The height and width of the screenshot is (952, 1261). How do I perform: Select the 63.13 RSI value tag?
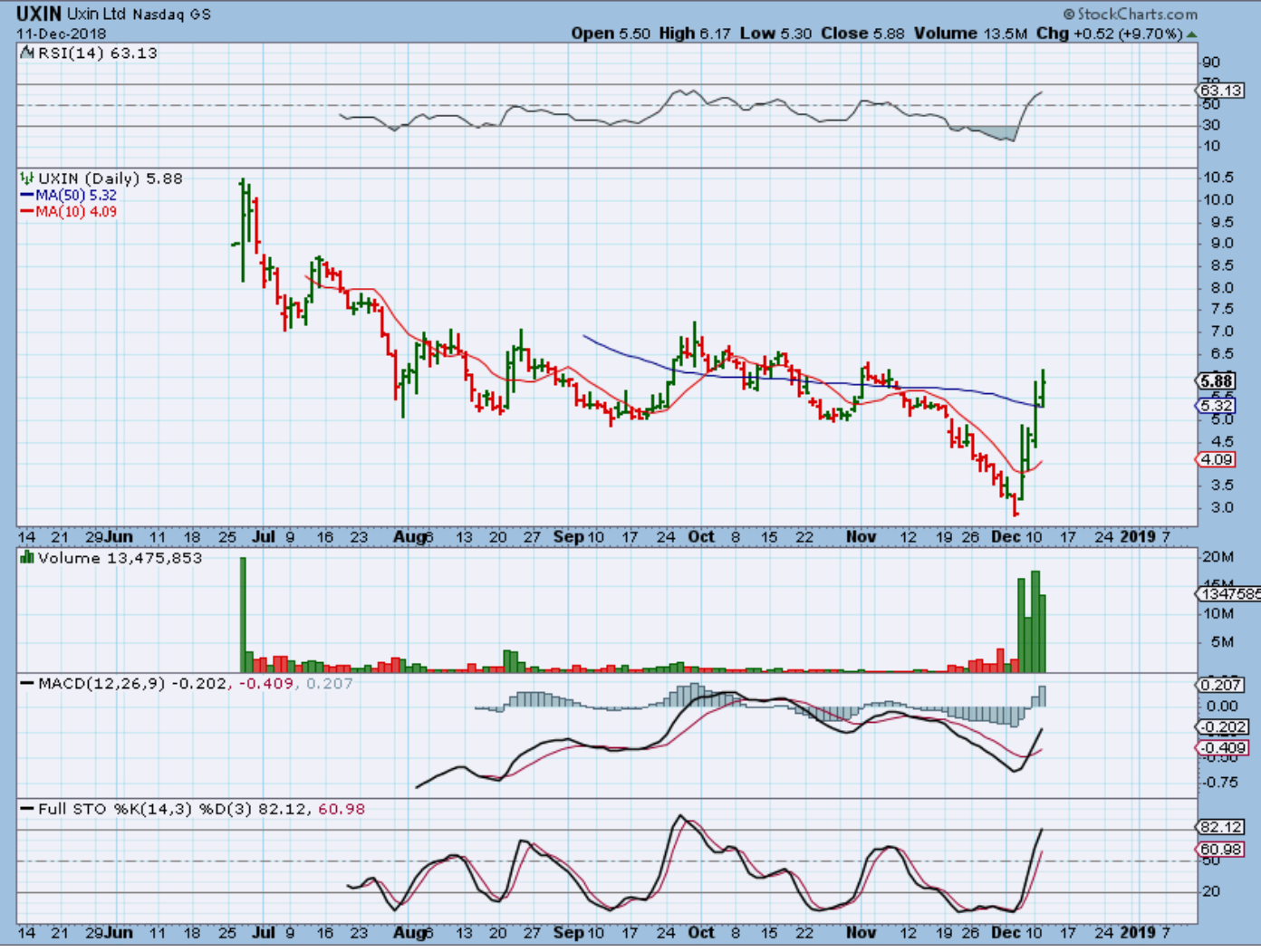(x=1220, y=91)
